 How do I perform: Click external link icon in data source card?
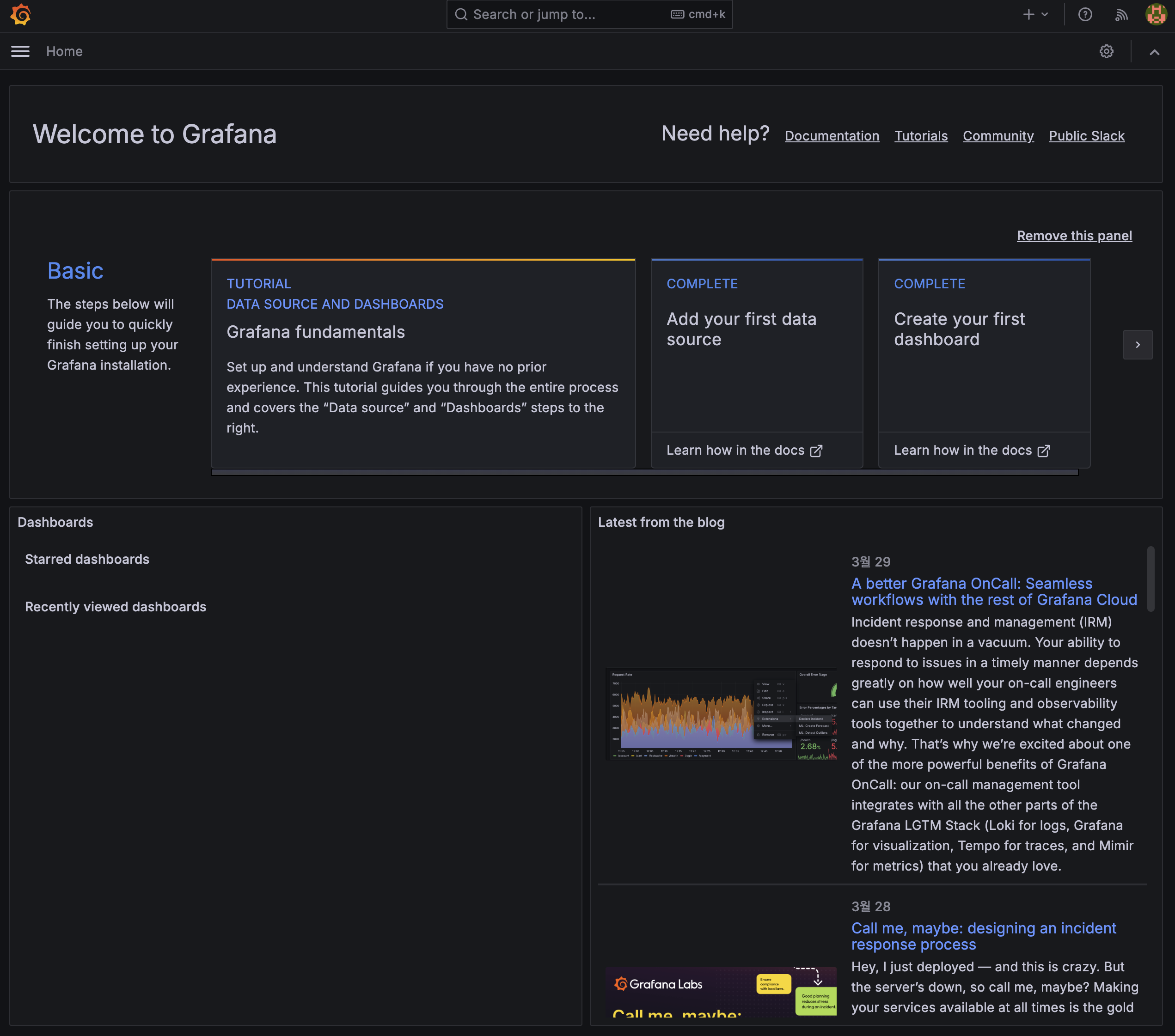click(816, 451)
